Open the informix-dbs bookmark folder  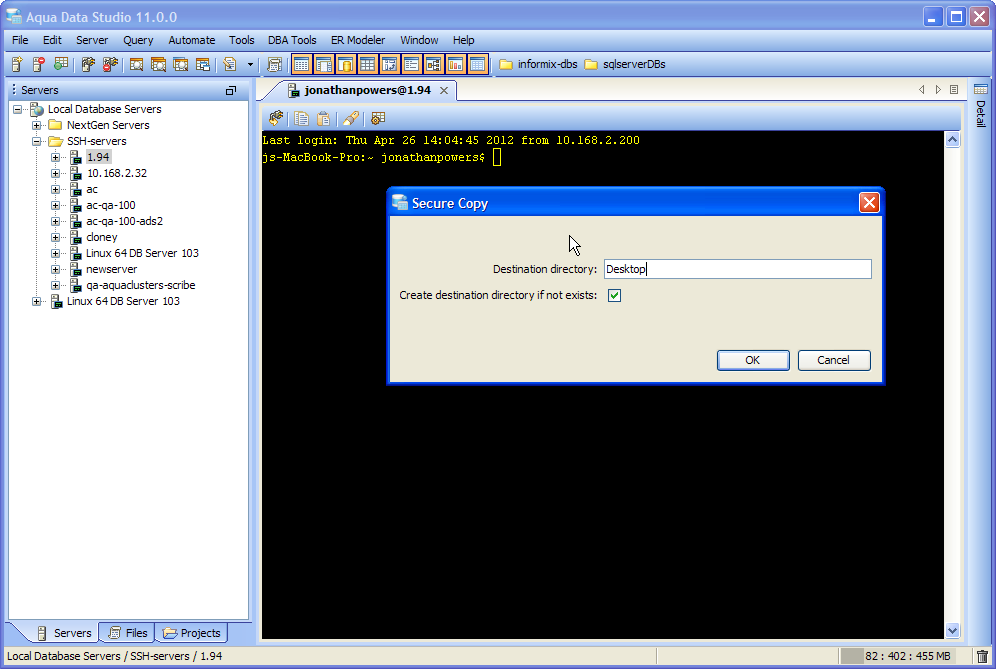click(539, 64)
